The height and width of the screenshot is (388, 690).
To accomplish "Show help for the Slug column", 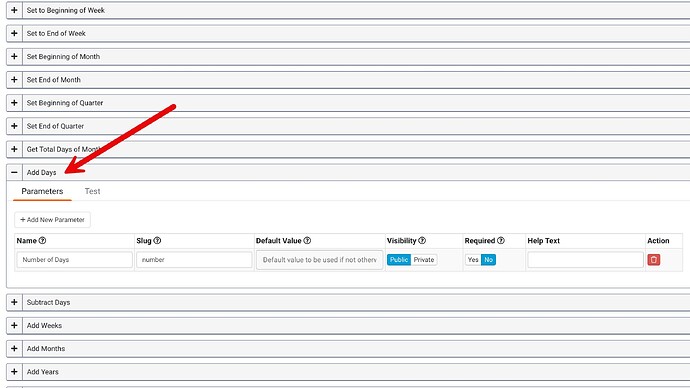I will 157,241.
